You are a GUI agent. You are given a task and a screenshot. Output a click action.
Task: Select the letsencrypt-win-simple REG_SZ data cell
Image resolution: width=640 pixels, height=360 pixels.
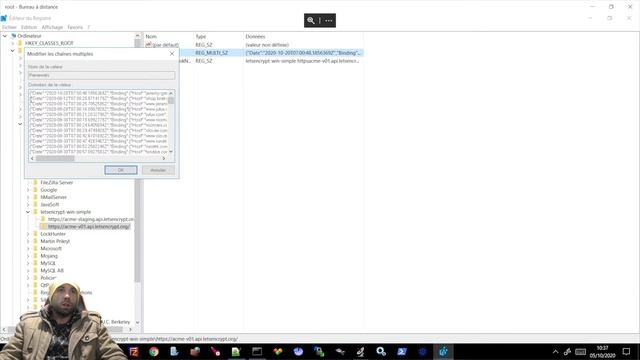click(302, 61)
